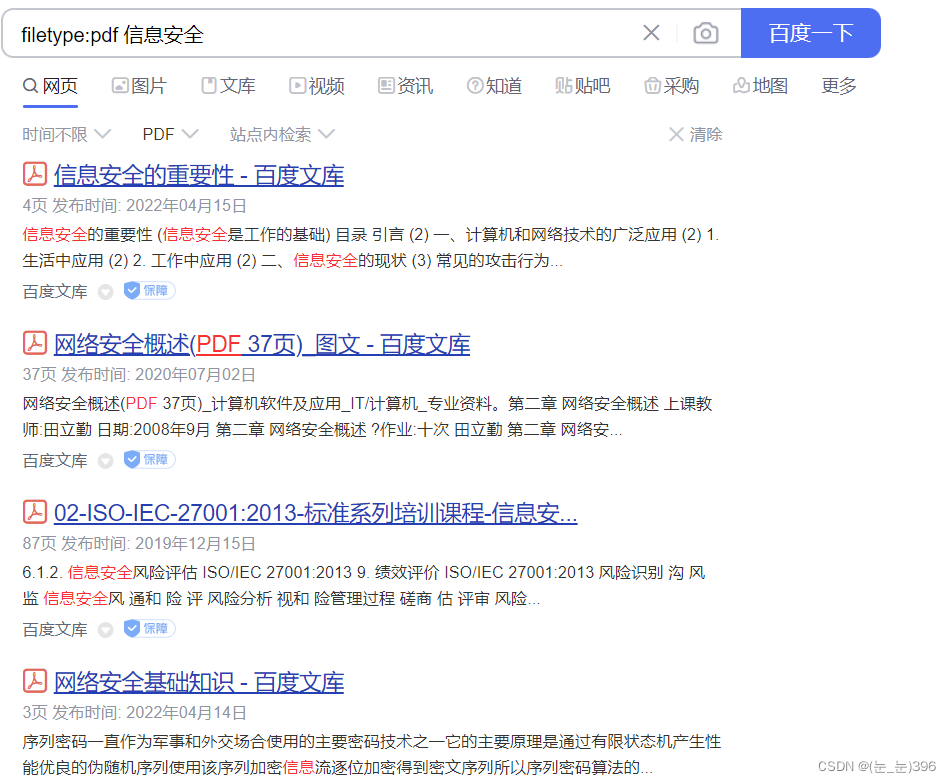Click the text 87页 发布时间: 2019年12月15日

(139, 543)
